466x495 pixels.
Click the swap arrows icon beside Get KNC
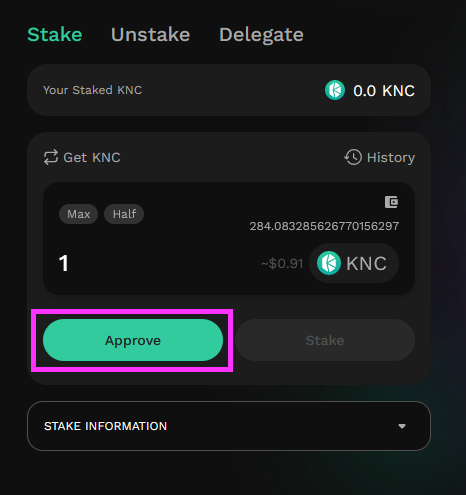pos(51,157)
